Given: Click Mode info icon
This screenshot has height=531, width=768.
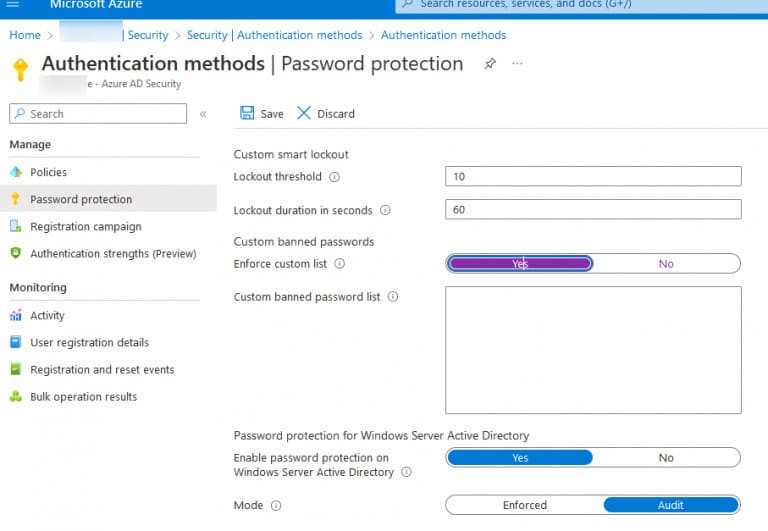Looking at the screenshot, I should pyautogui.click(x=276, y=506).
